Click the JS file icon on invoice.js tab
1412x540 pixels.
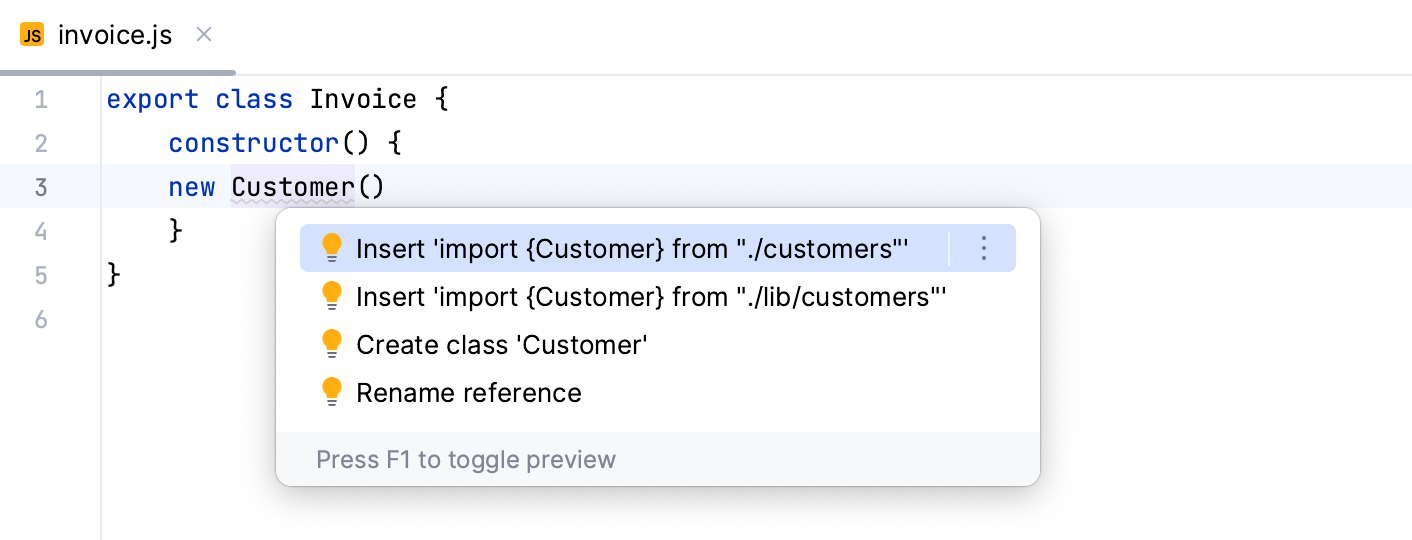[x=32, y=36]
